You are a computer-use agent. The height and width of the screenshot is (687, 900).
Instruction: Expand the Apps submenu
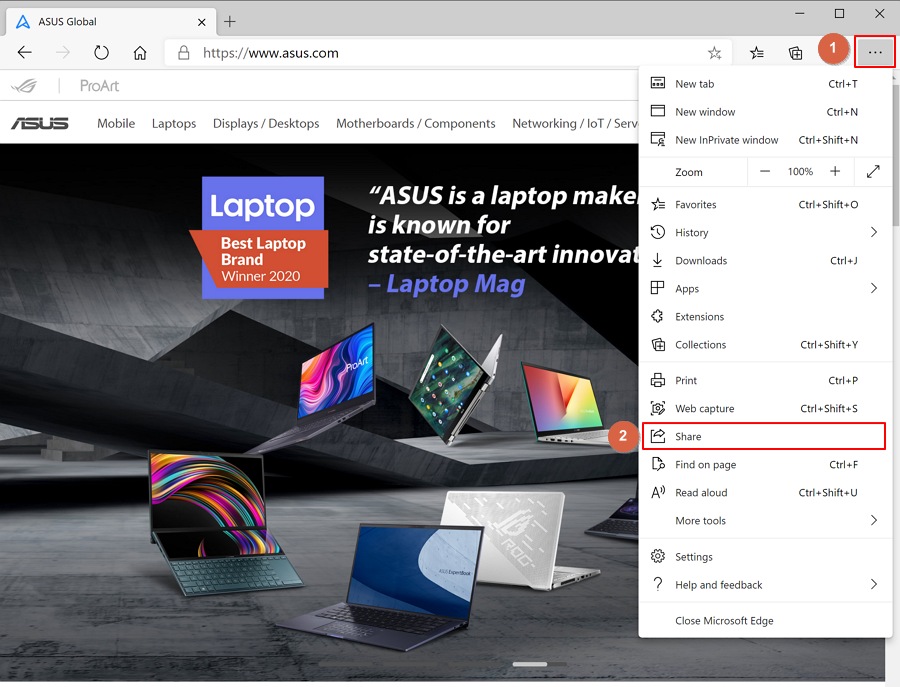point(765,289)
